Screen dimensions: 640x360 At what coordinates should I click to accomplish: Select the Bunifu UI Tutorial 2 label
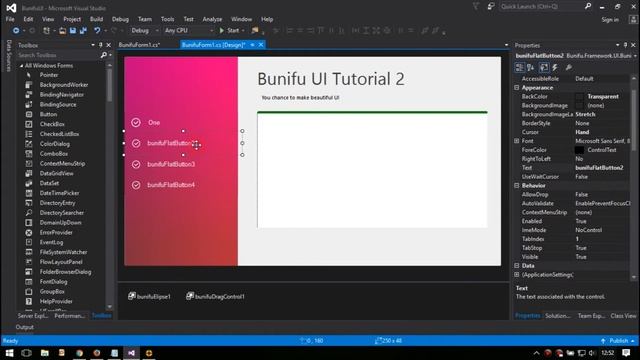[331, 79]
